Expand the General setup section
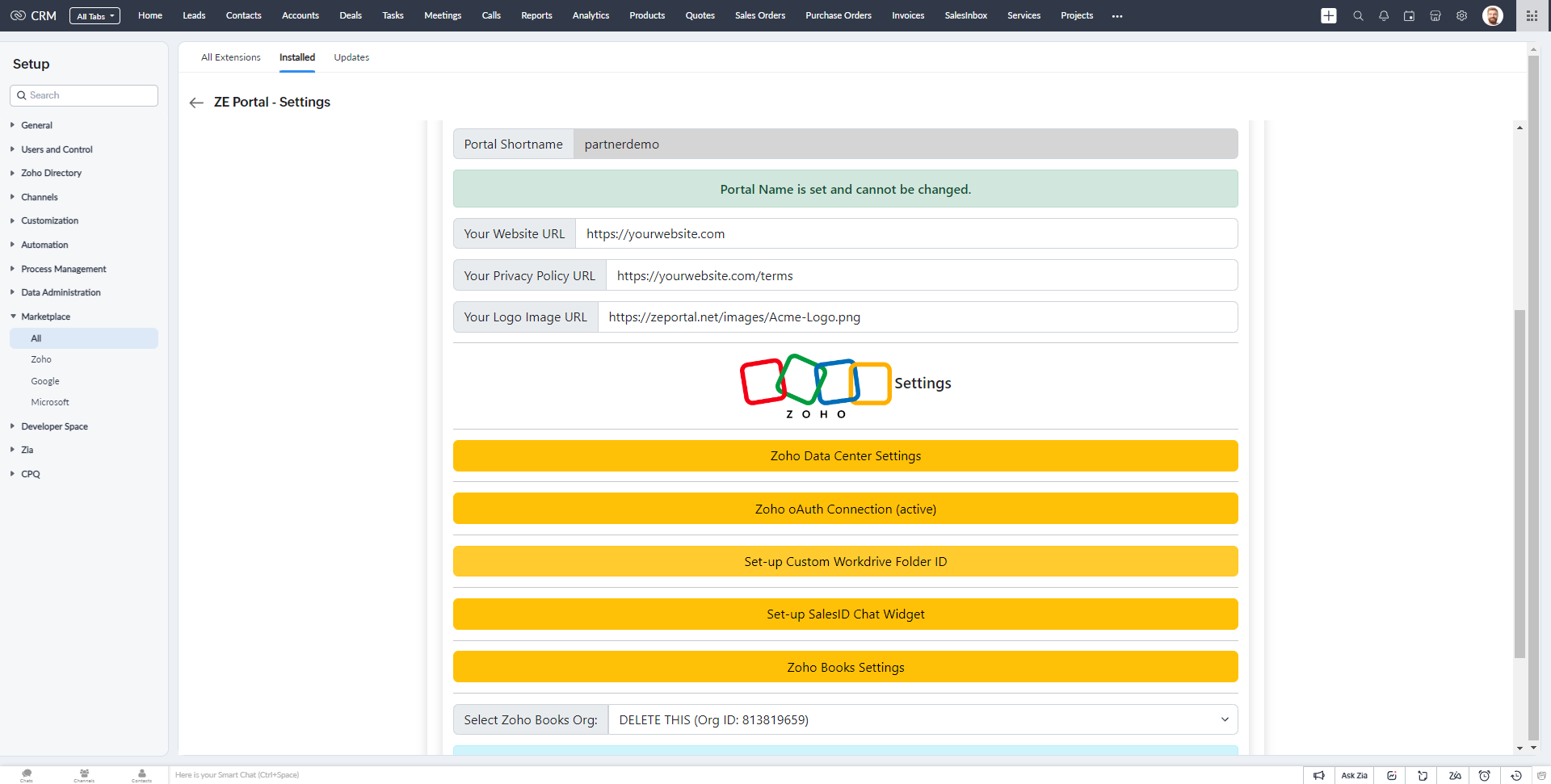Image resolution: width=1551 pixels, height=784 pixels. tap(36, 125)
